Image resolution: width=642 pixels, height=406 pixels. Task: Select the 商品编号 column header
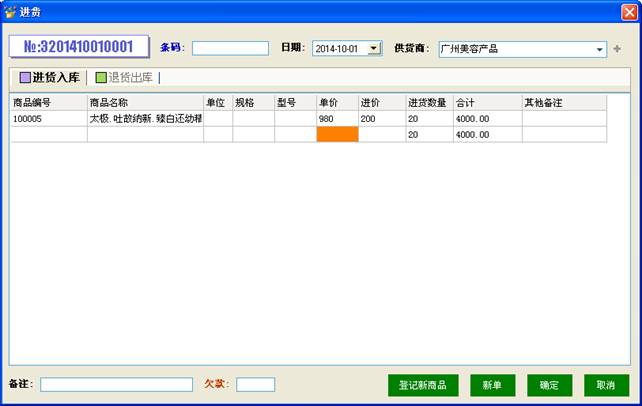tap(48, 102)
